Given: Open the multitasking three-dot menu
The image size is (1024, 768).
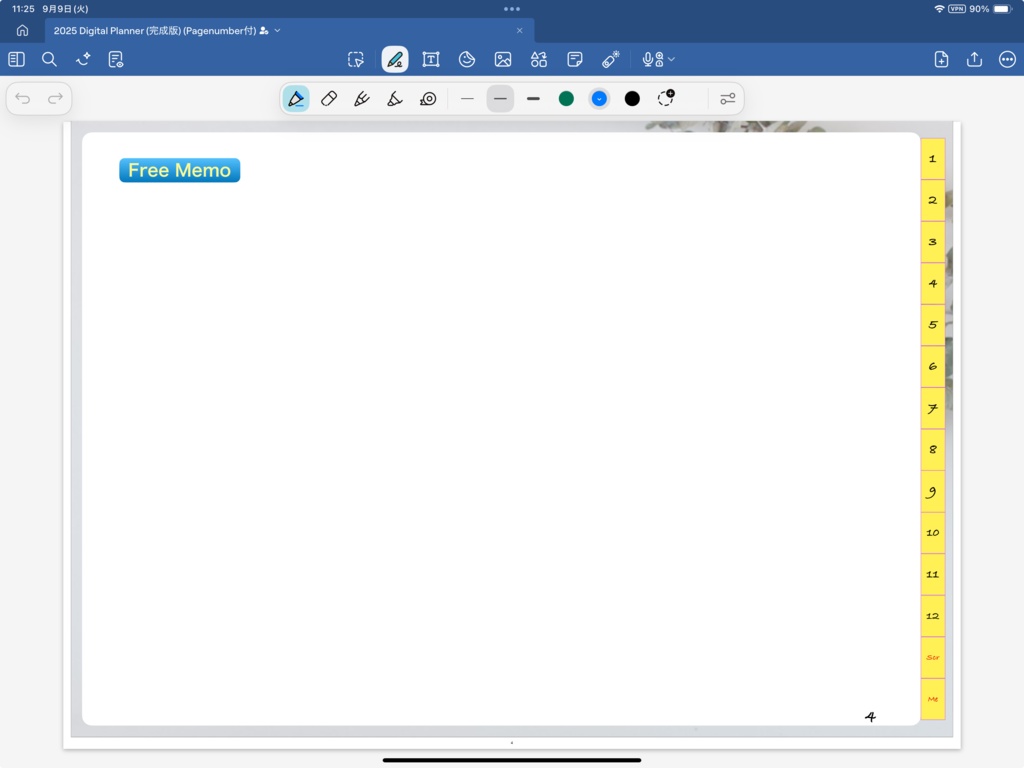Looking at the screenshot, I should pos(512,9).
